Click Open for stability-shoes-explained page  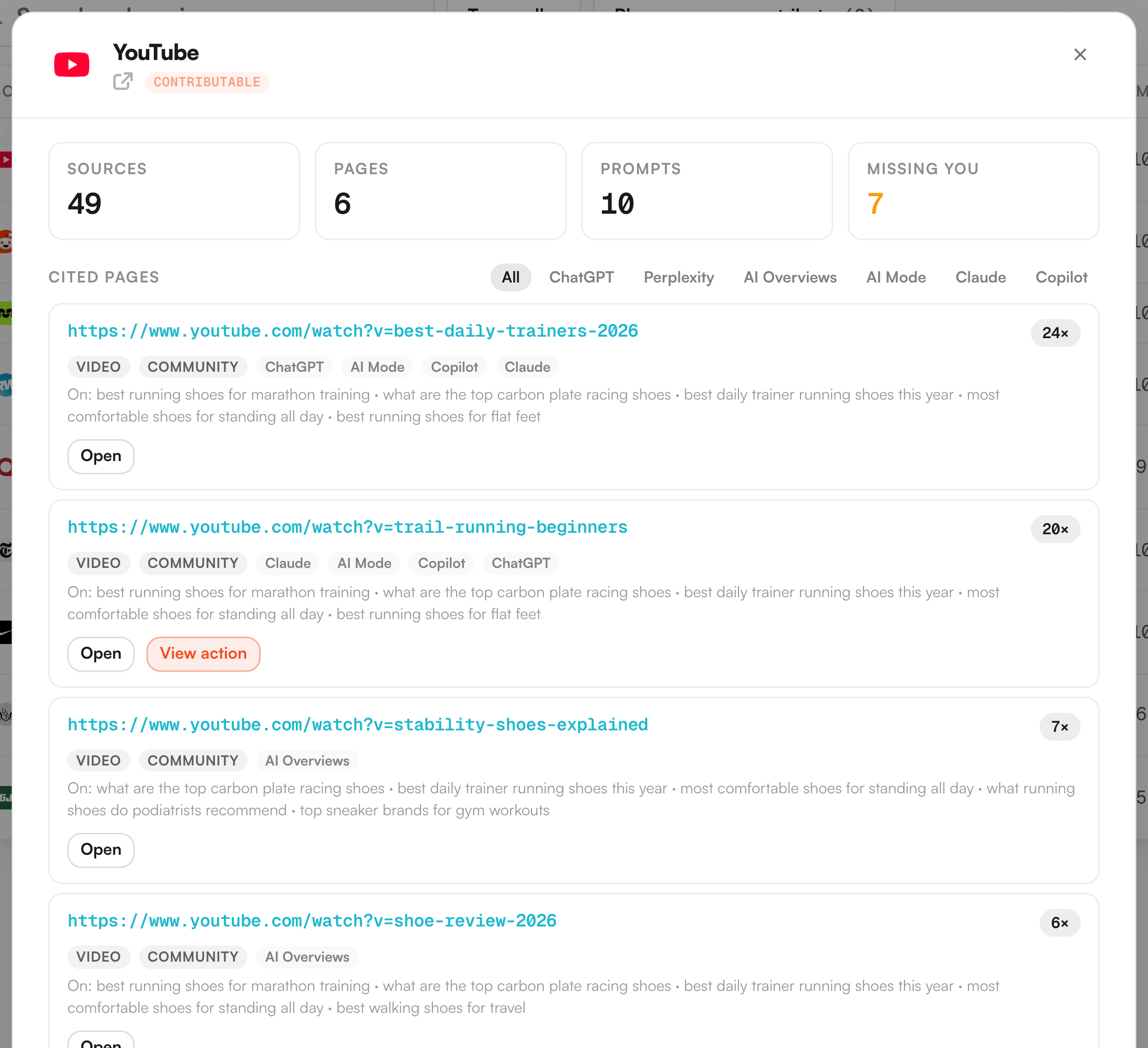pyautogui.click(x=101, y=850)
